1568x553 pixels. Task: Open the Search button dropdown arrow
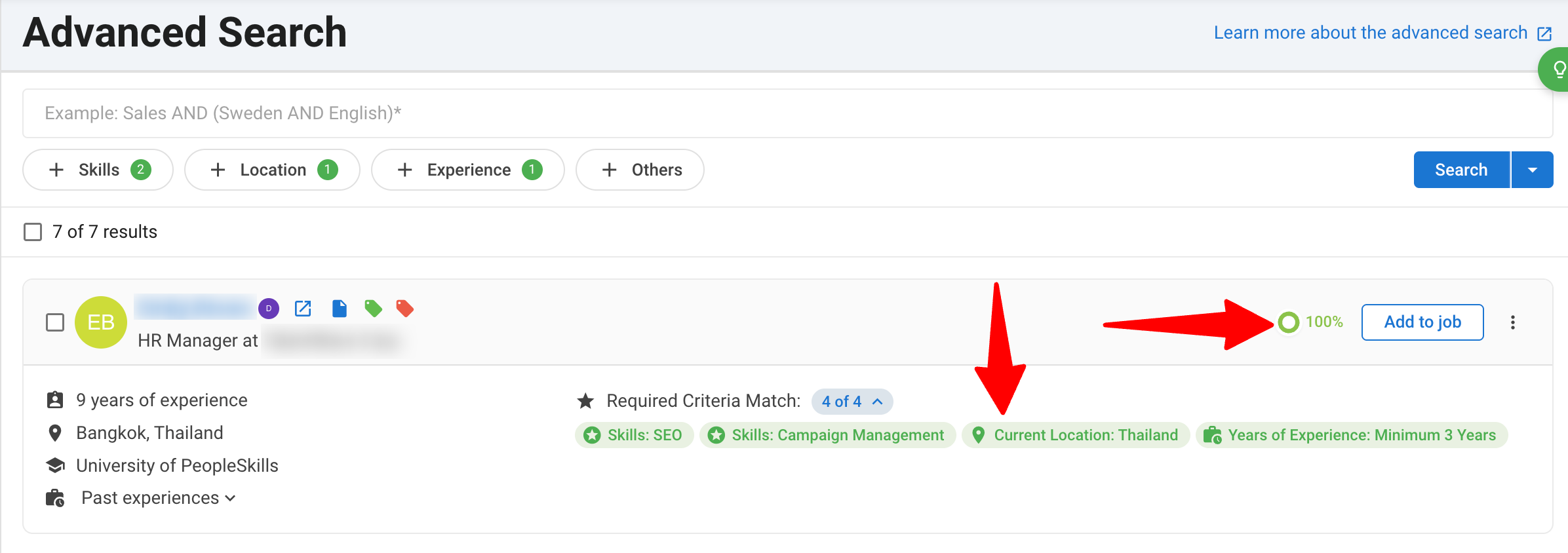(x=1533, y=170)
